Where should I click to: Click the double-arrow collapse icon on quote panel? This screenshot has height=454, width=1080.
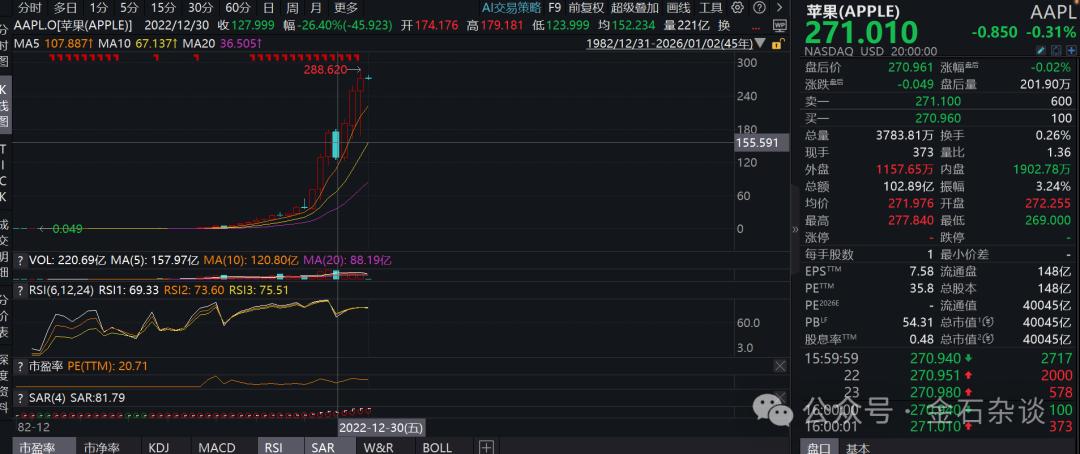795,229
